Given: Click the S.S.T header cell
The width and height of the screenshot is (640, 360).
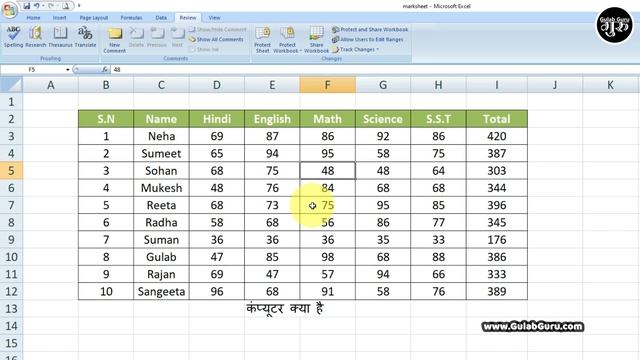Looking at the screenshot, I should coord(438,119).
